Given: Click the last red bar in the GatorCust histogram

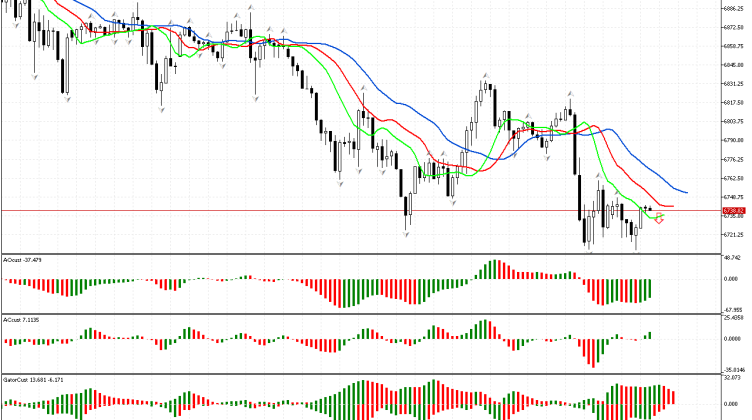Looking at the screenshot, I should [x=673, y=396].
